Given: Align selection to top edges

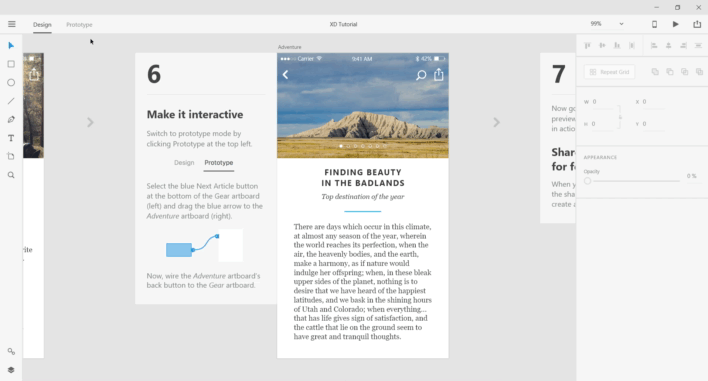Looking at the screenshot, I should [x=587, y=46].
